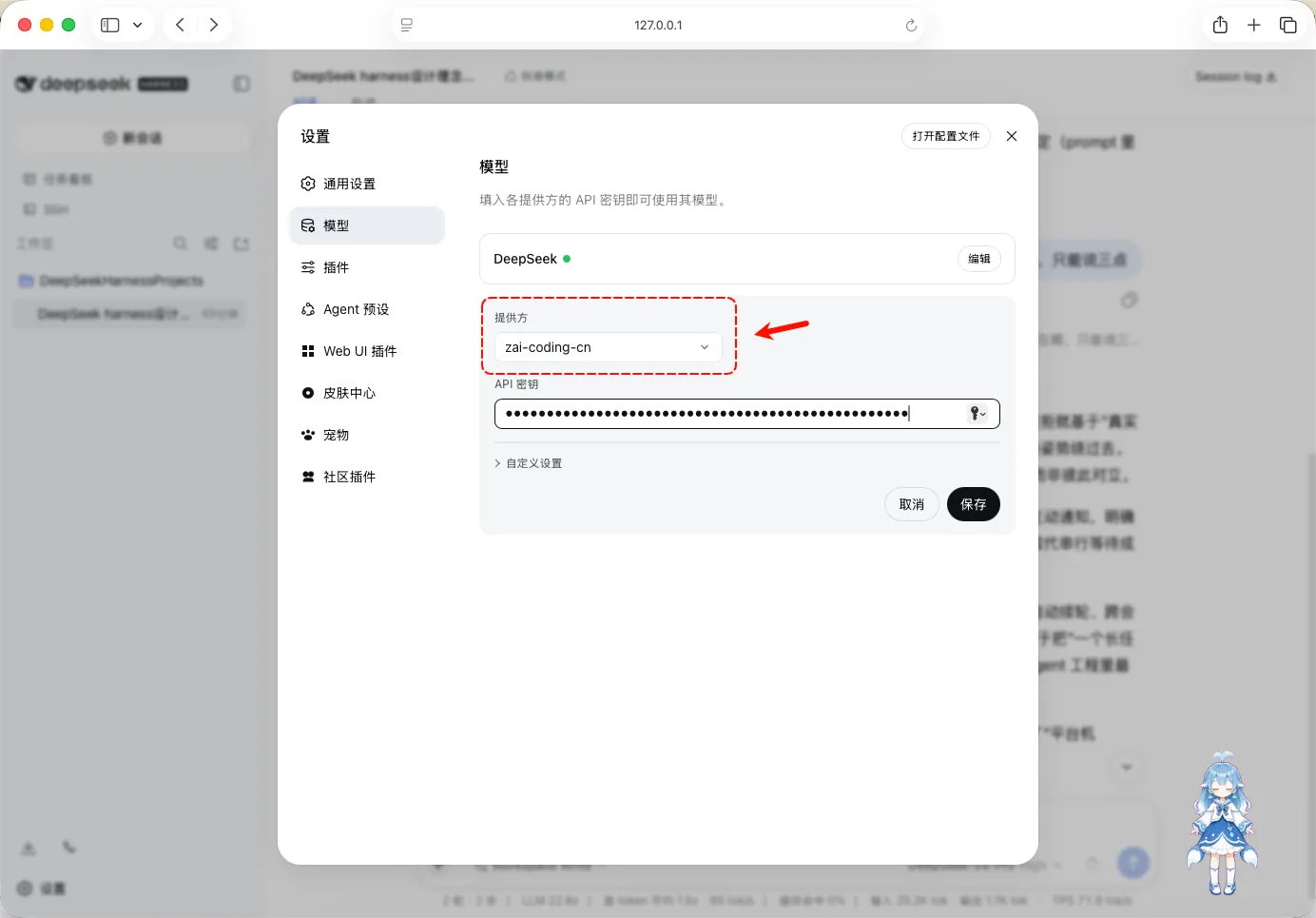Viewport: 1316px width, 918px height.
Task: Toggle the Safari sidebar icon
Action: [110, 25]
